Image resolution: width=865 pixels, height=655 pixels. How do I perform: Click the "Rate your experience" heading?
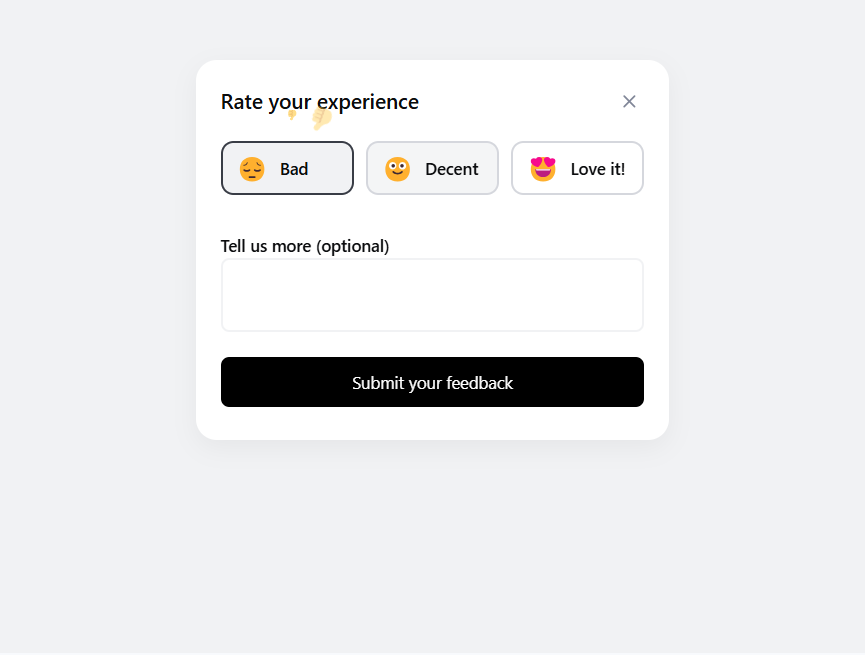pyautogui.click(x=320, y=101)
